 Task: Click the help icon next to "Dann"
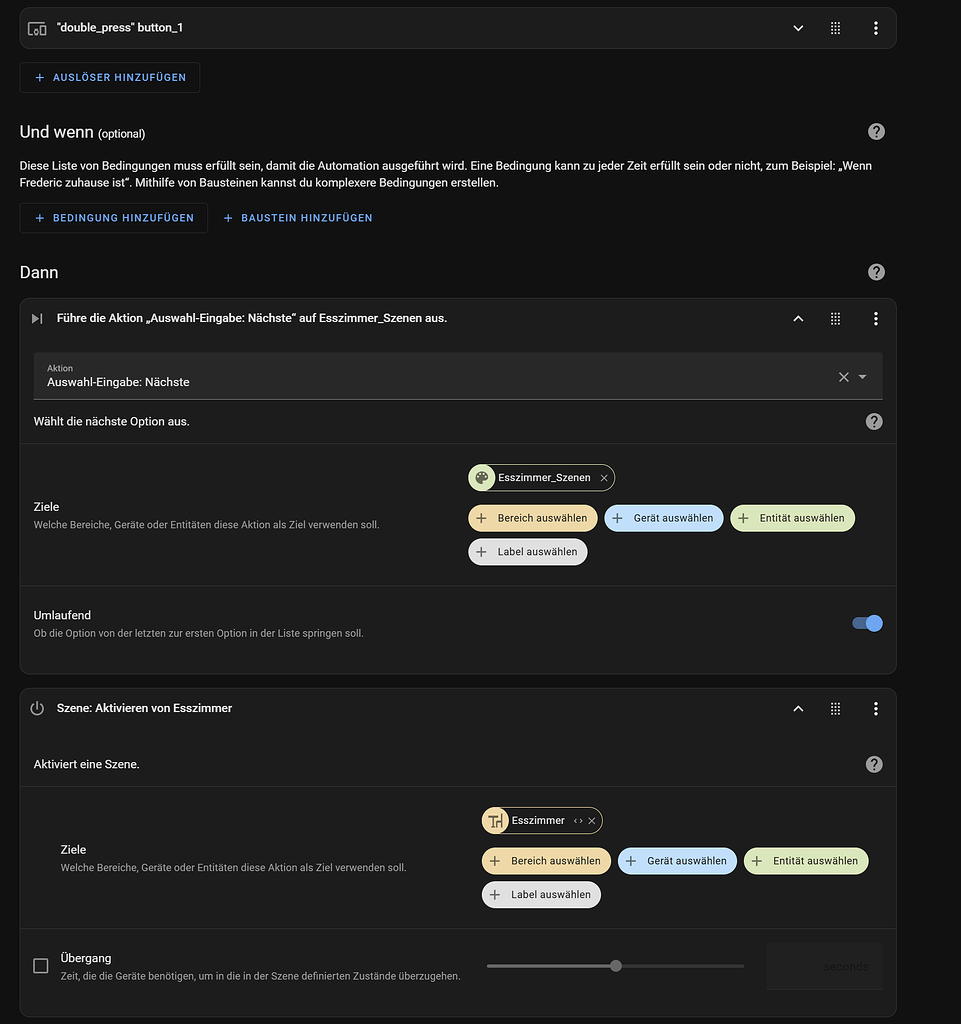876,271
